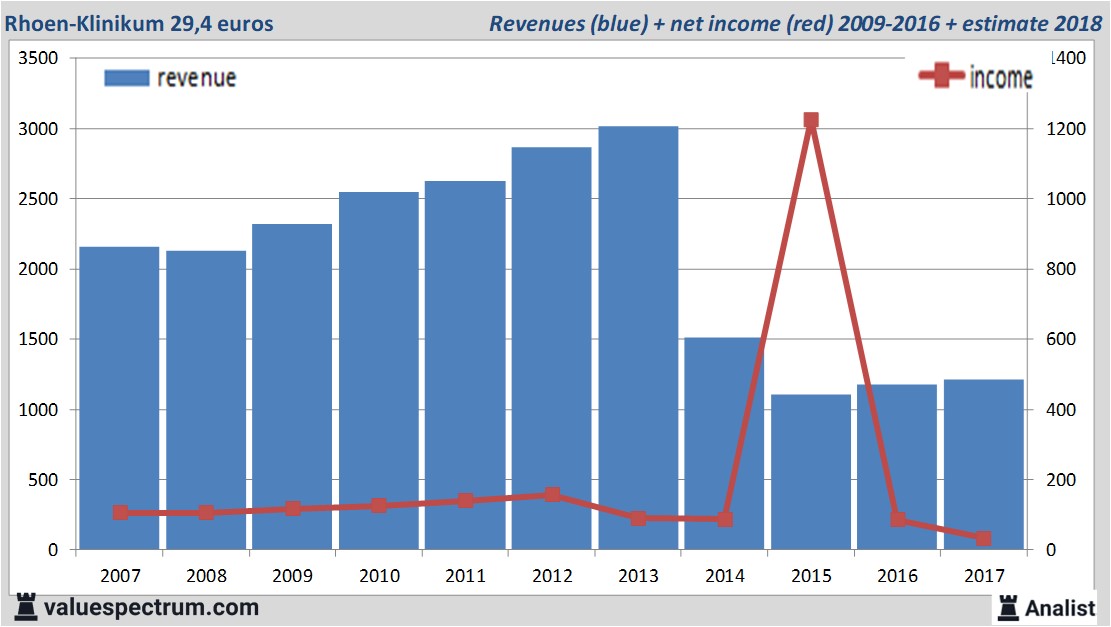Select the 2013 revenue bar
1111x627 pixels.
(x=638, y=338)
